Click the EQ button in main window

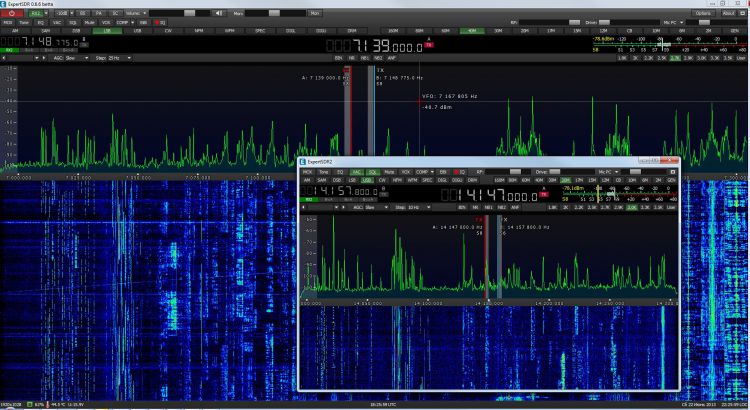(41, 22)
